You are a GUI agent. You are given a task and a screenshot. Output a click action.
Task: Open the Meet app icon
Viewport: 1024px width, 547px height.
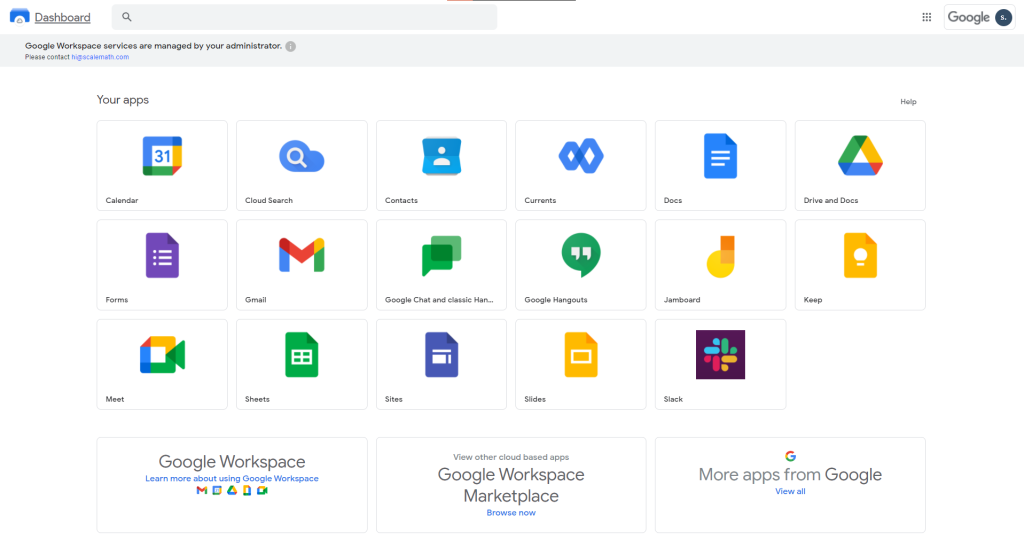[162, 354]
